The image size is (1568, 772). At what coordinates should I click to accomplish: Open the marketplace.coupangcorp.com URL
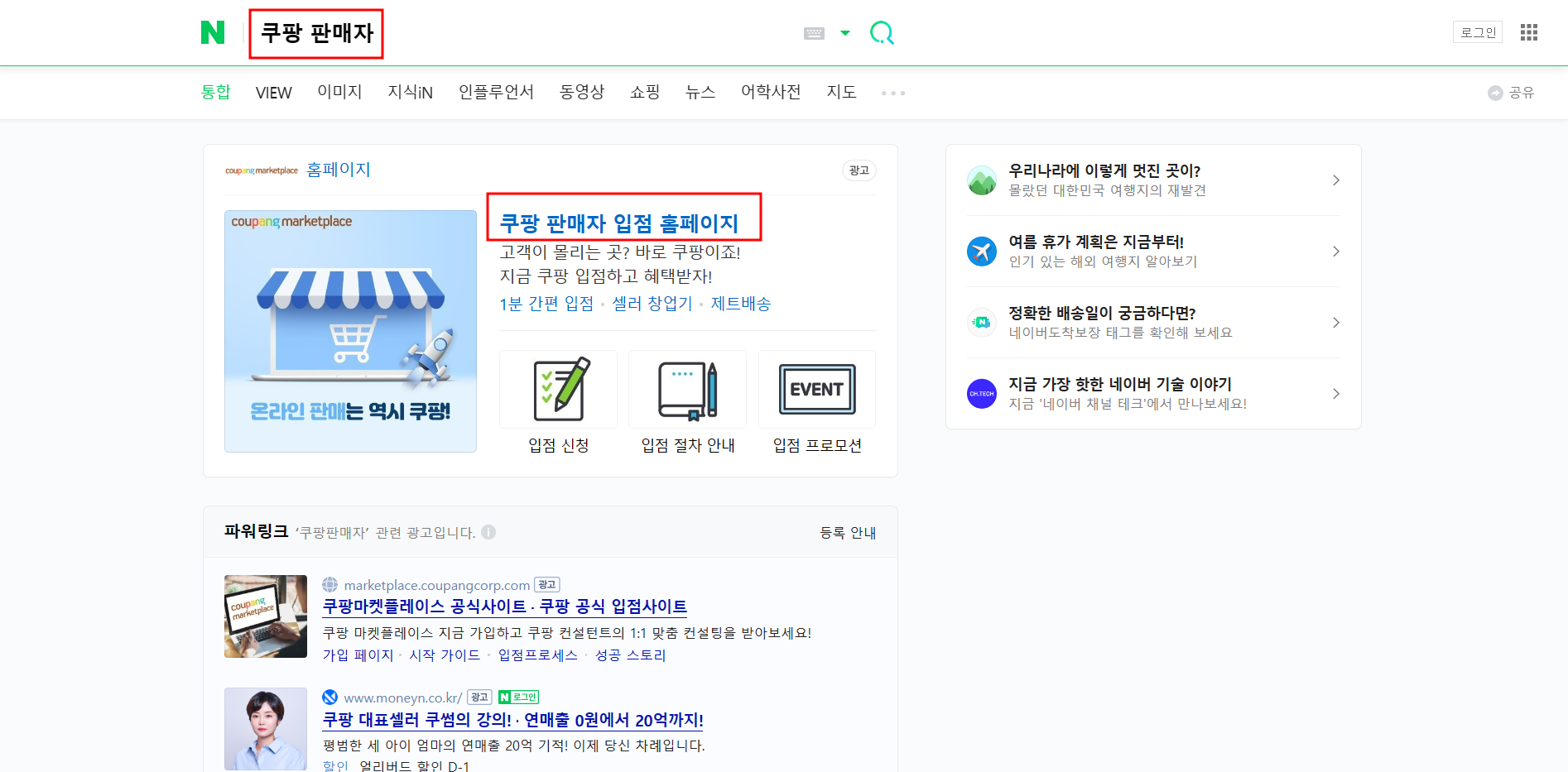pos(437,585)
